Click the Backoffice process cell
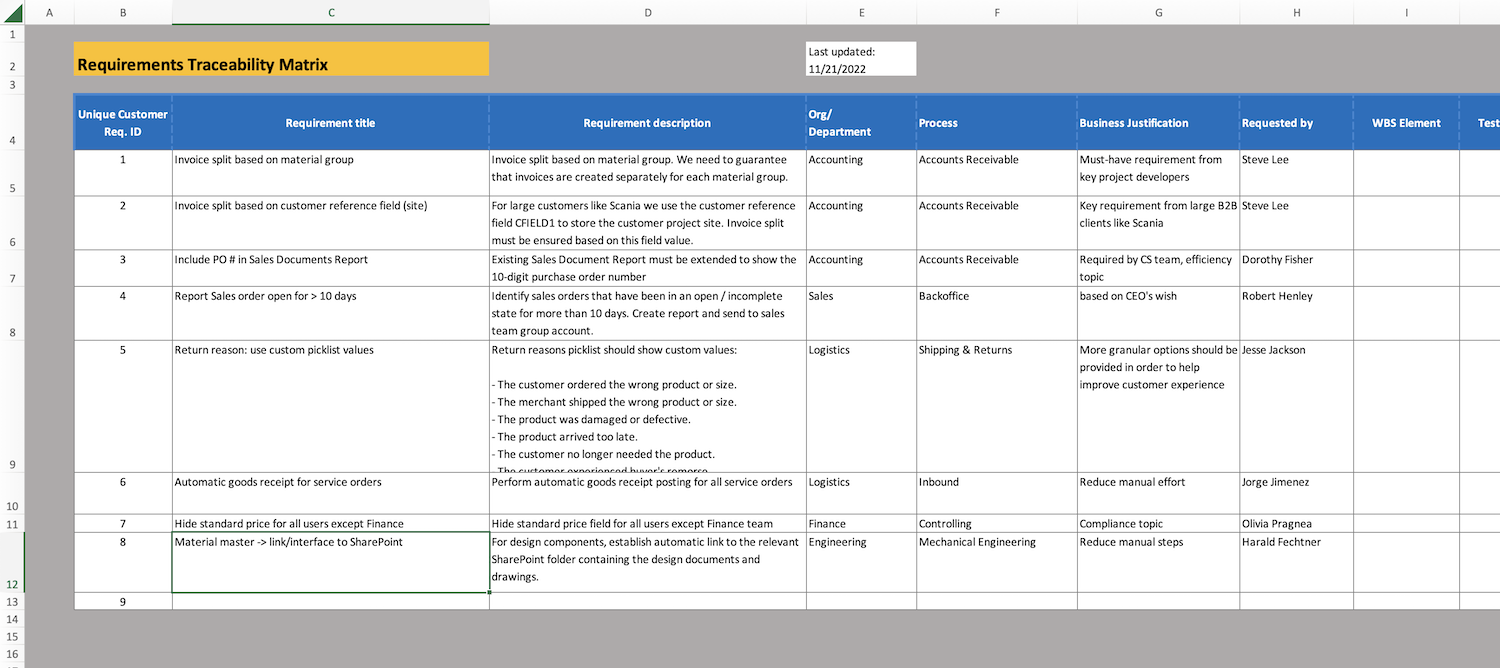 tap(997, 313)
